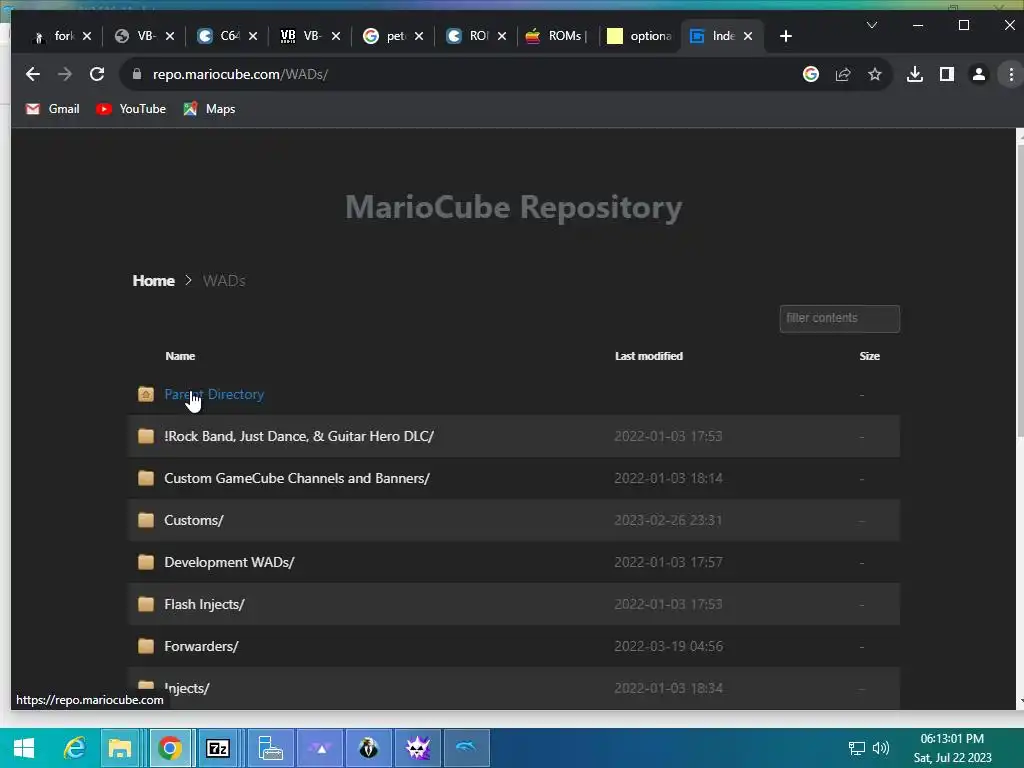Click the folder icon beside Forwarders
This screenshot has height=768, width=1024.
point(146,646)
